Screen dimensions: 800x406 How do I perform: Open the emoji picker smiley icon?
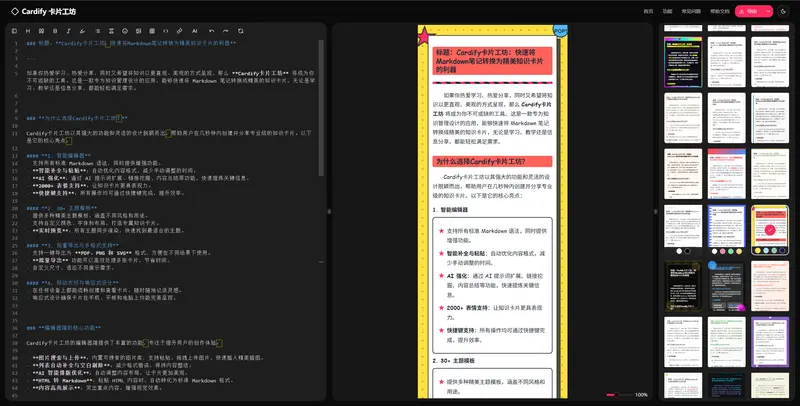[x=125, y=31]
